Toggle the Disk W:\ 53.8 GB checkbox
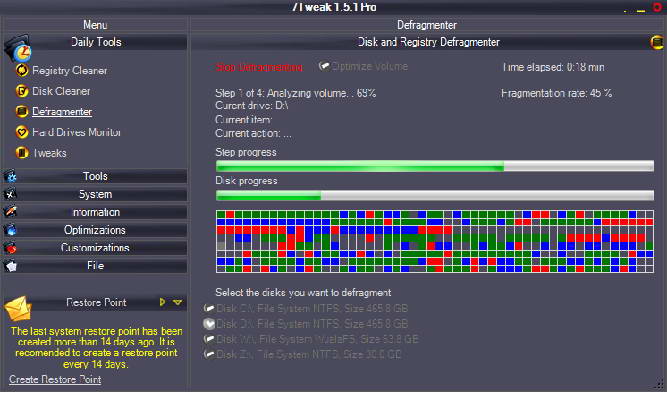Screen dimensions: 667x393 (209, 339)
